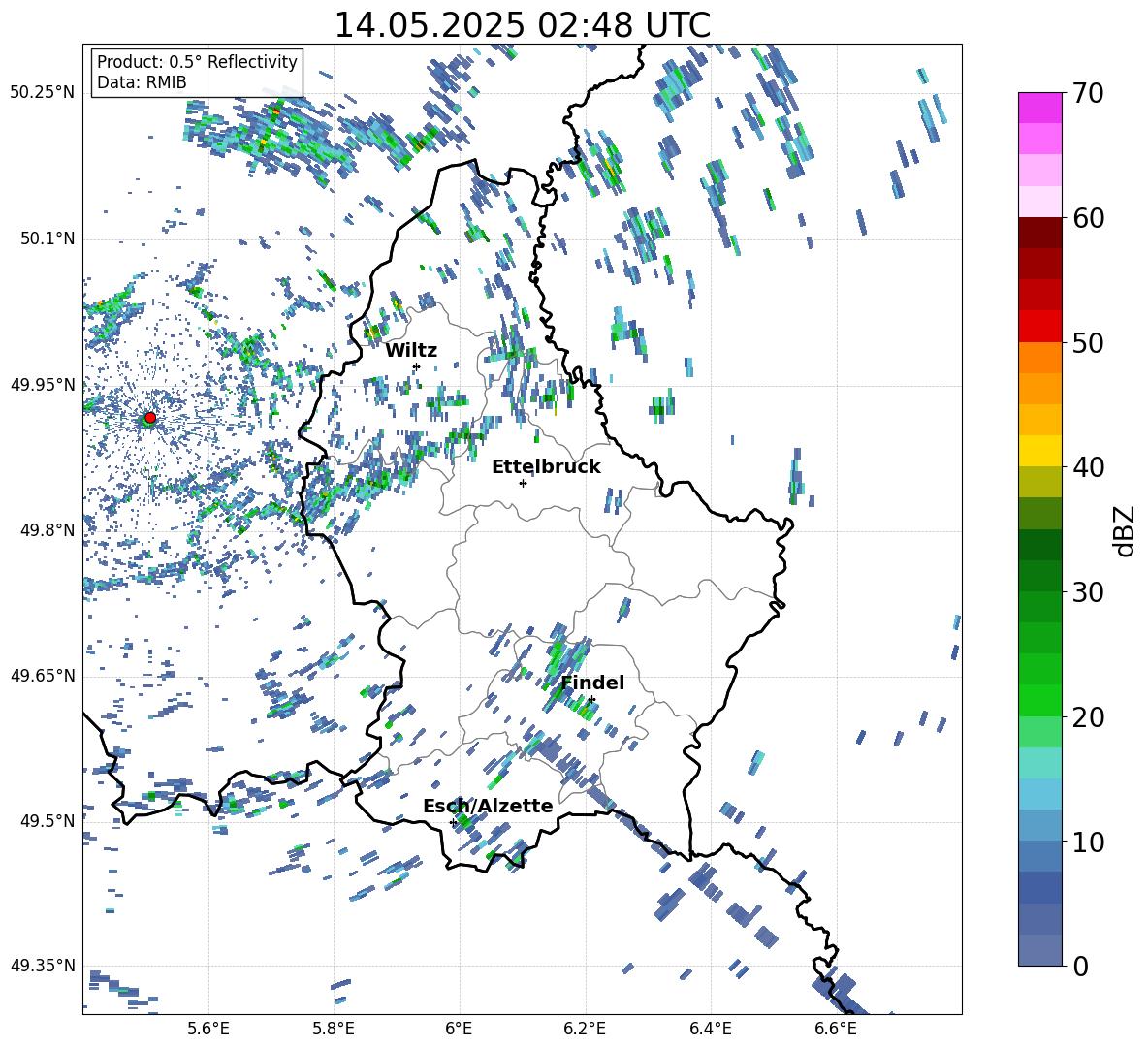This screenshot has width=1148, height=1048.
Task: Click the cross marker at Esch/Alzette
Action: click(453, 822)
